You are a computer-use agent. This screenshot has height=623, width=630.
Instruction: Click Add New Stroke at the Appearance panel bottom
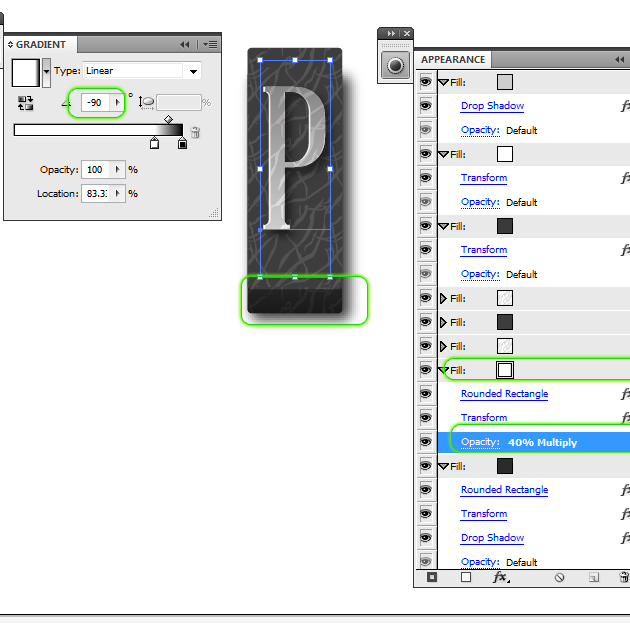(432, 577)
